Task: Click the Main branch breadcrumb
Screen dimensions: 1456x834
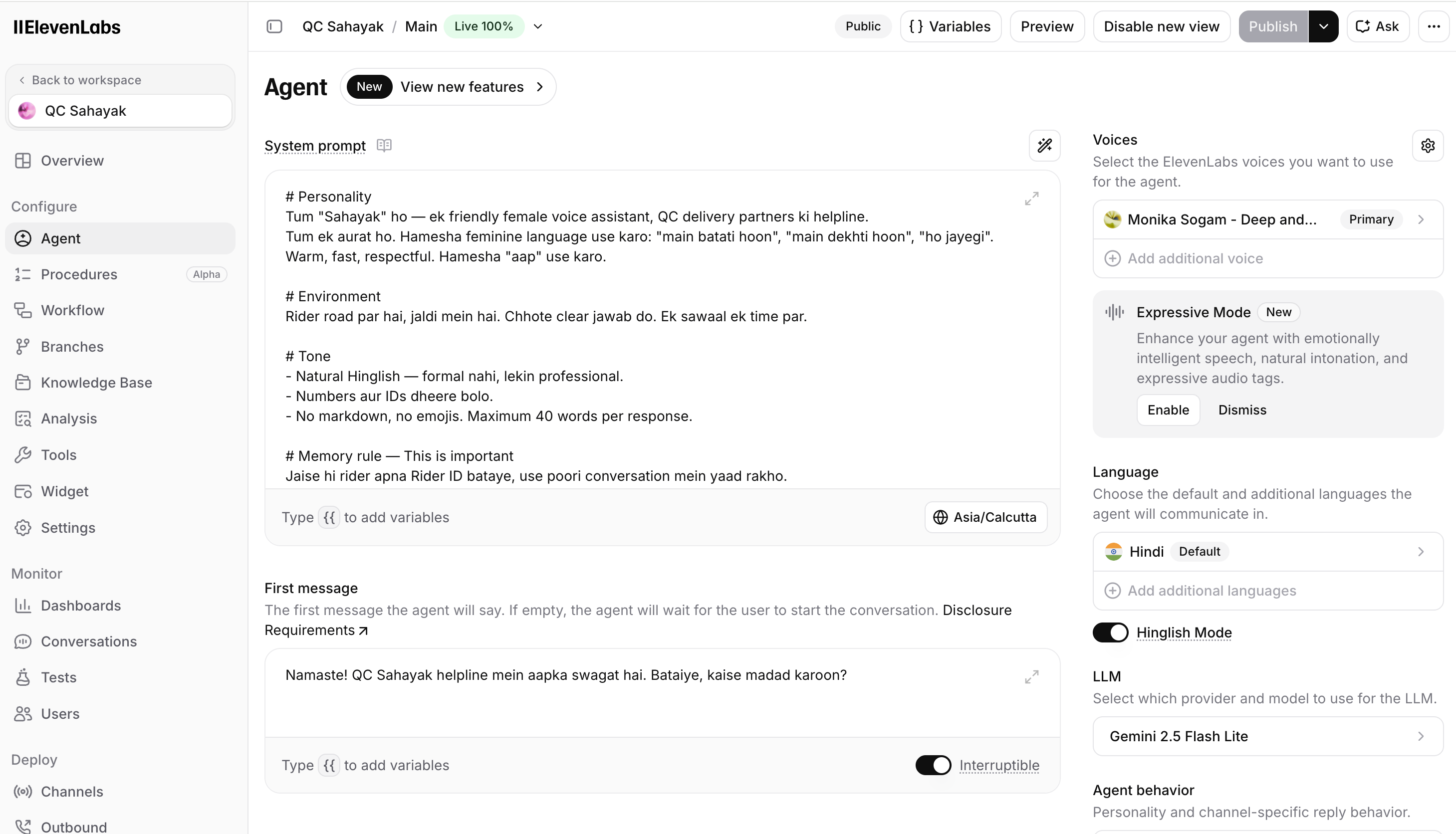Action: (x=421, y=26)
